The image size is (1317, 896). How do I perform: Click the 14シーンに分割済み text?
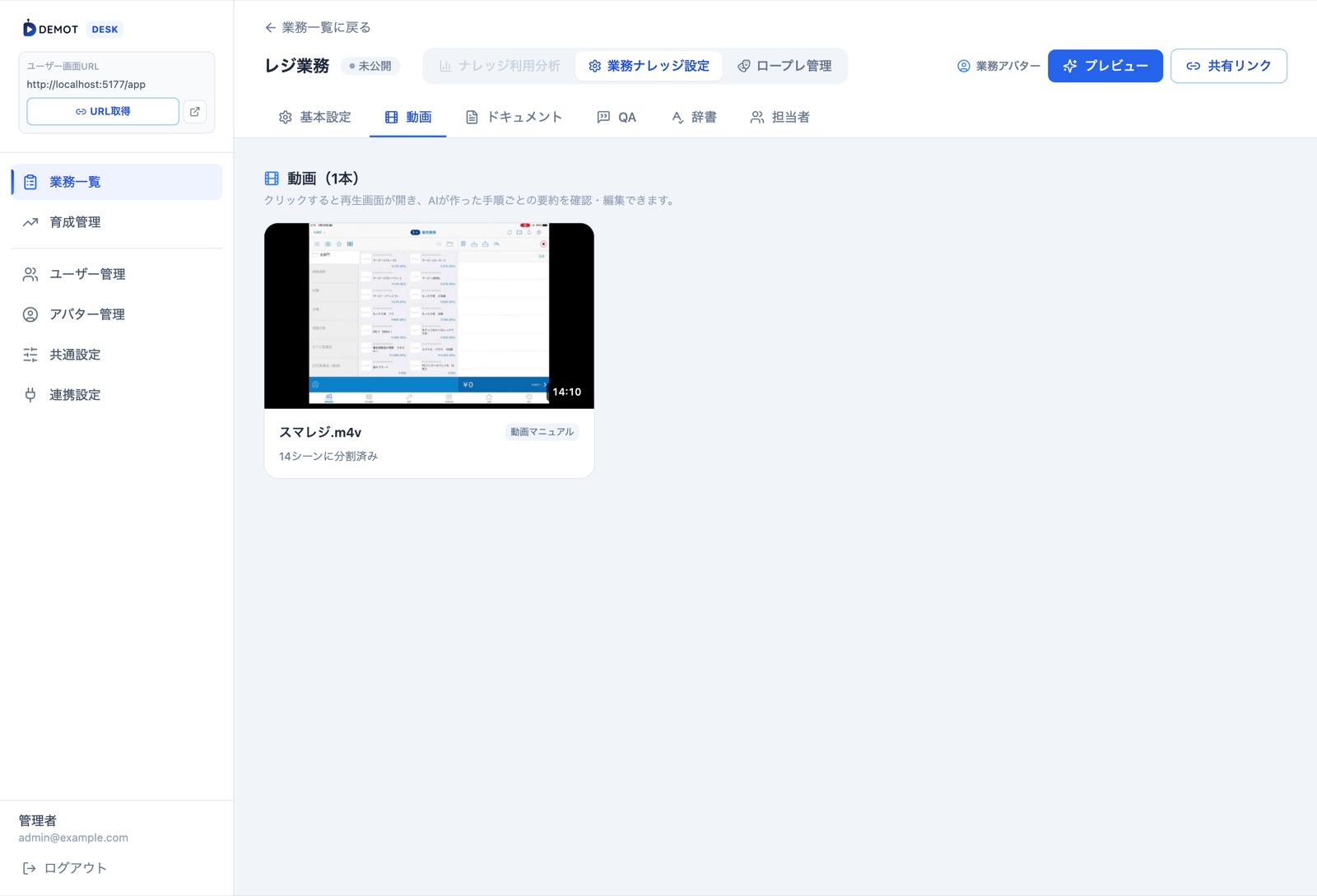pyautogui.click(x=328, y=456)
